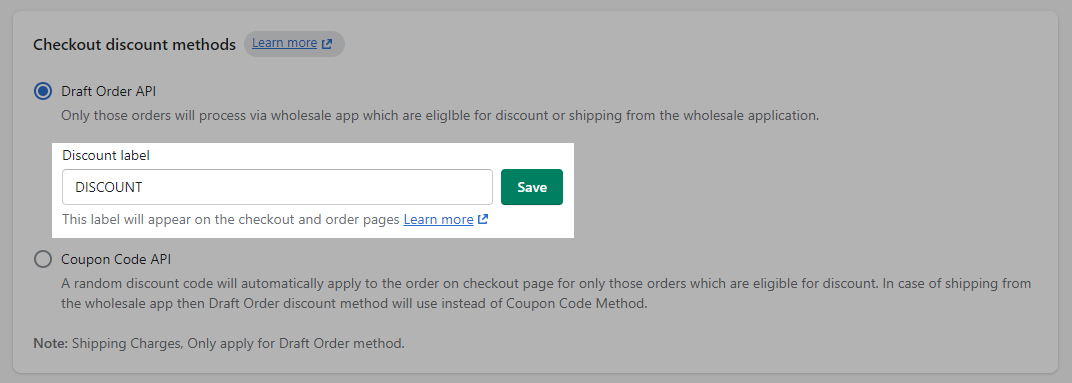Click the bold "Note:" text
1072x383 pixels.
tap(51, 343)
